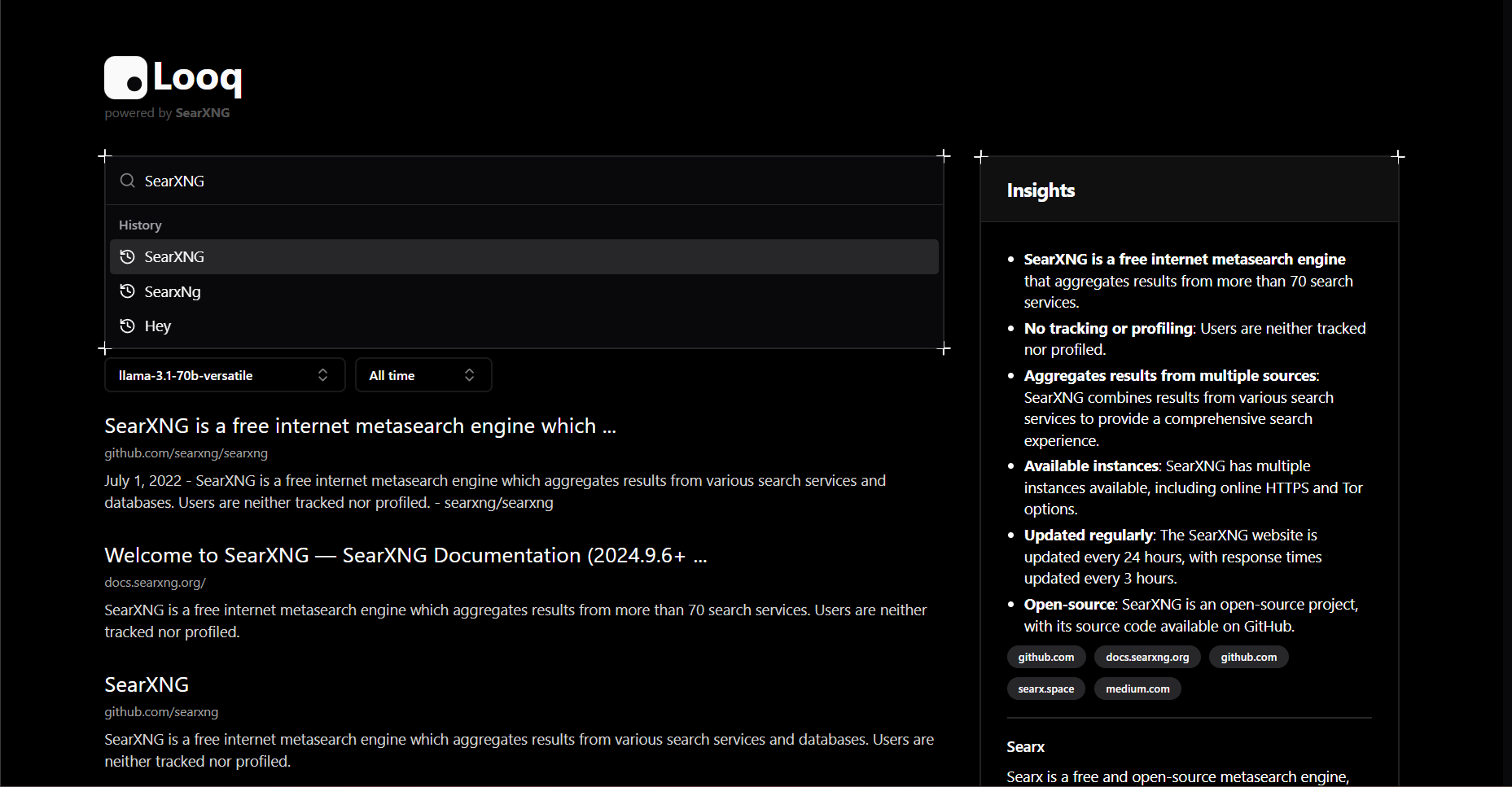The height and width of the screenshot is (787, 1512).
Task: Open the 'Welcome to SearXNG — SearXNG Documentation' result
Action: pos(405,555)
